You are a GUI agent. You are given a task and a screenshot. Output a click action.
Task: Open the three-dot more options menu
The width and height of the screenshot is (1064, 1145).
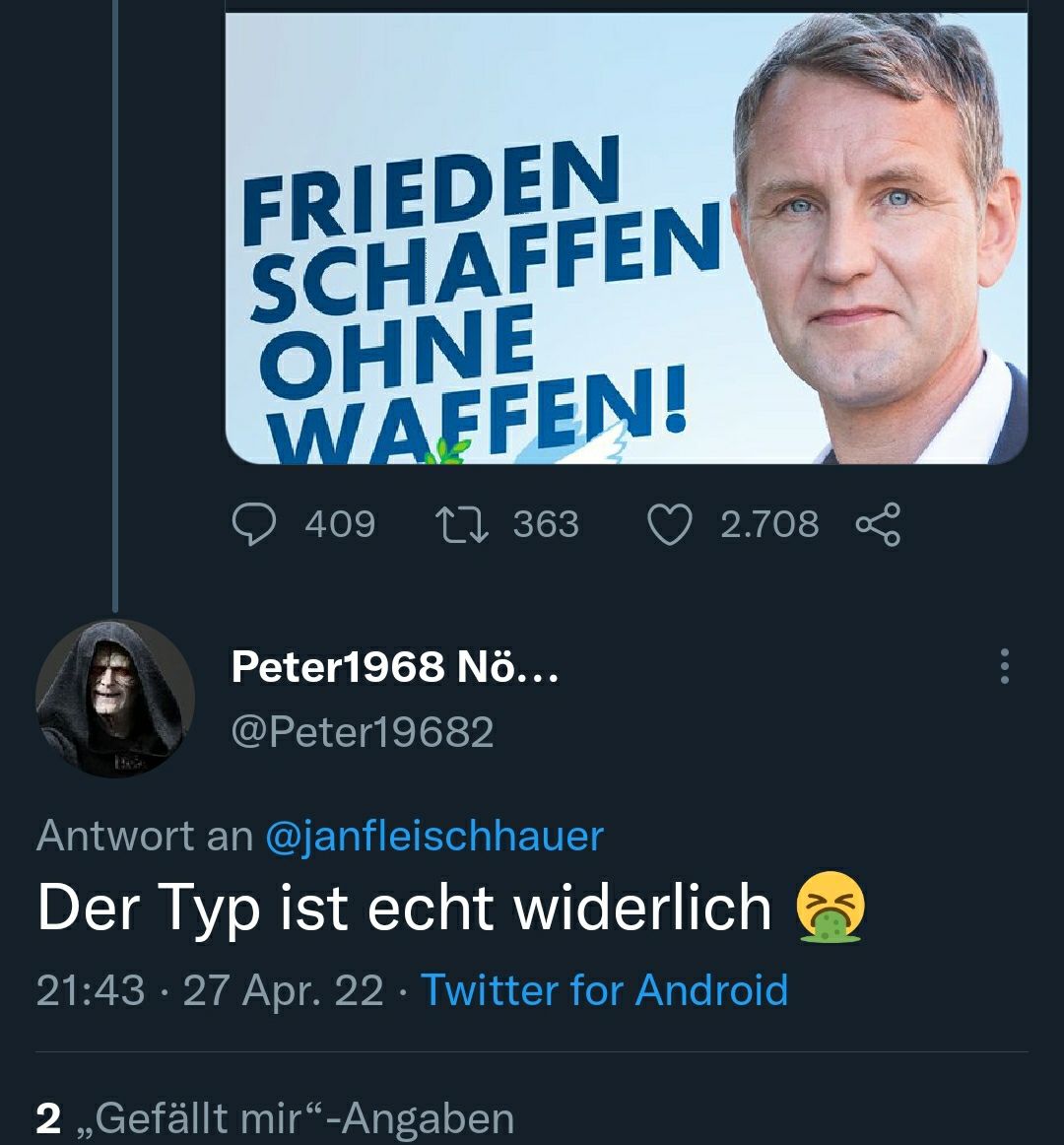tap(1004, 667)
